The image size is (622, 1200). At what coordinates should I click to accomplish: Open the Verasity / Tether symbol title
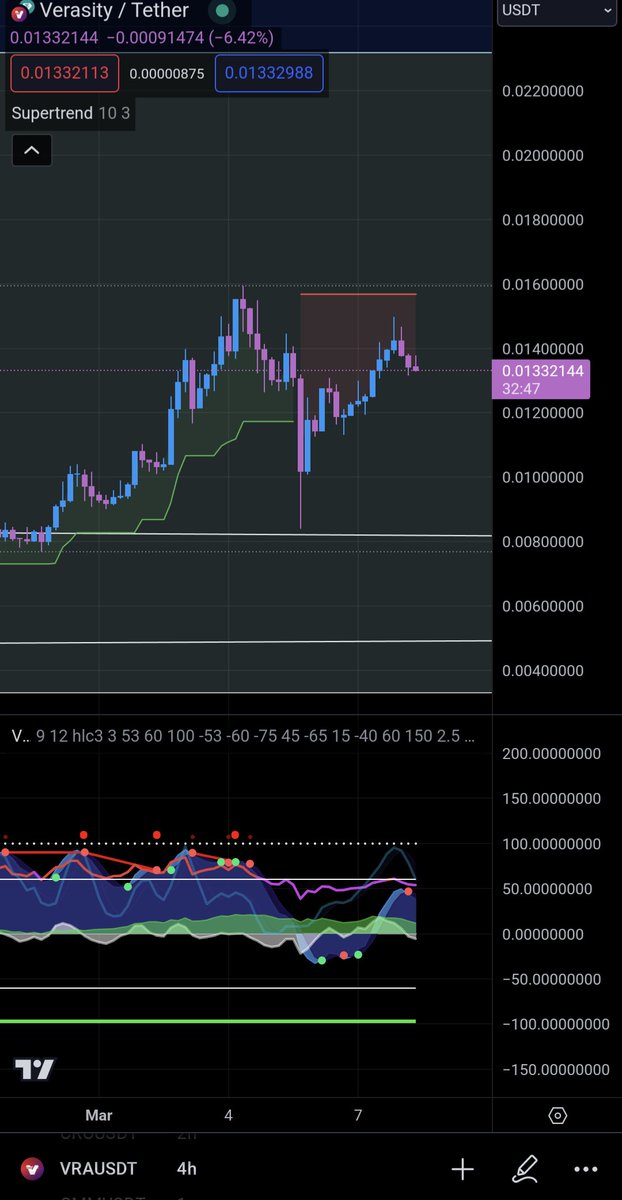(x=114, y=11)
